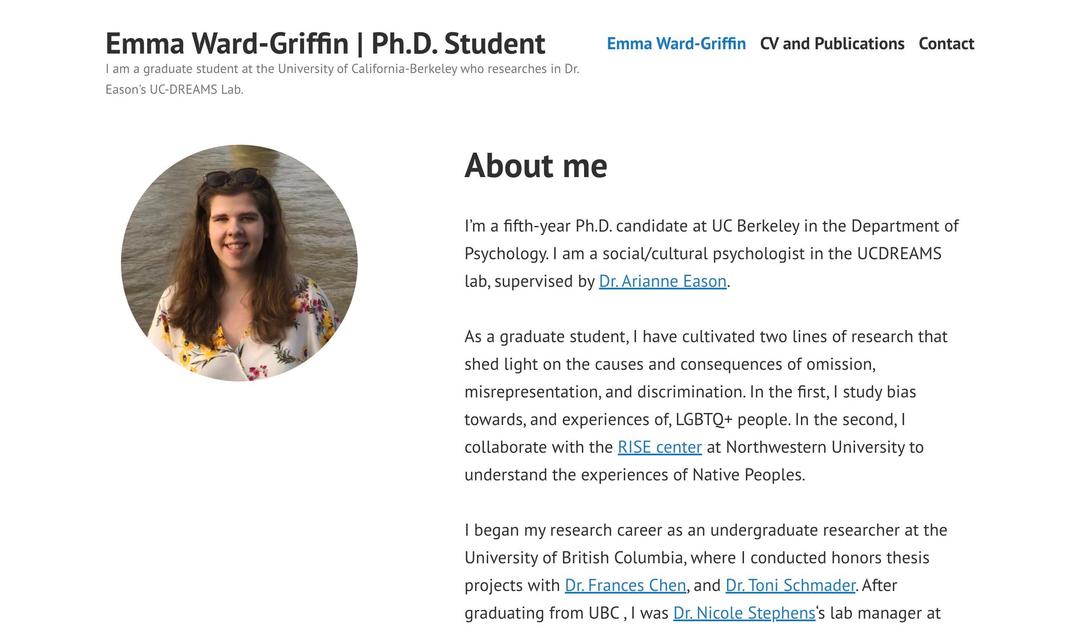Image resolution: width=1080 pixels, height=629 pixels.
Task: Open the Dr. Frances Chen link
Action: 624,585
